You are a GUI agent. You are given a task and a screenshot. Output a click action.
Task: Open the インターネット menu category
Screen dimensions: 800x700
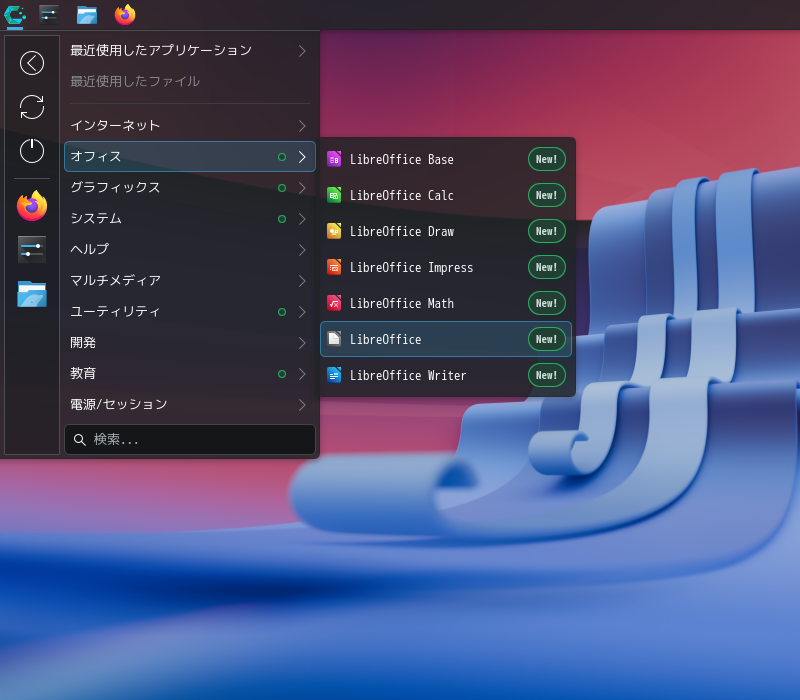point(190,126)
